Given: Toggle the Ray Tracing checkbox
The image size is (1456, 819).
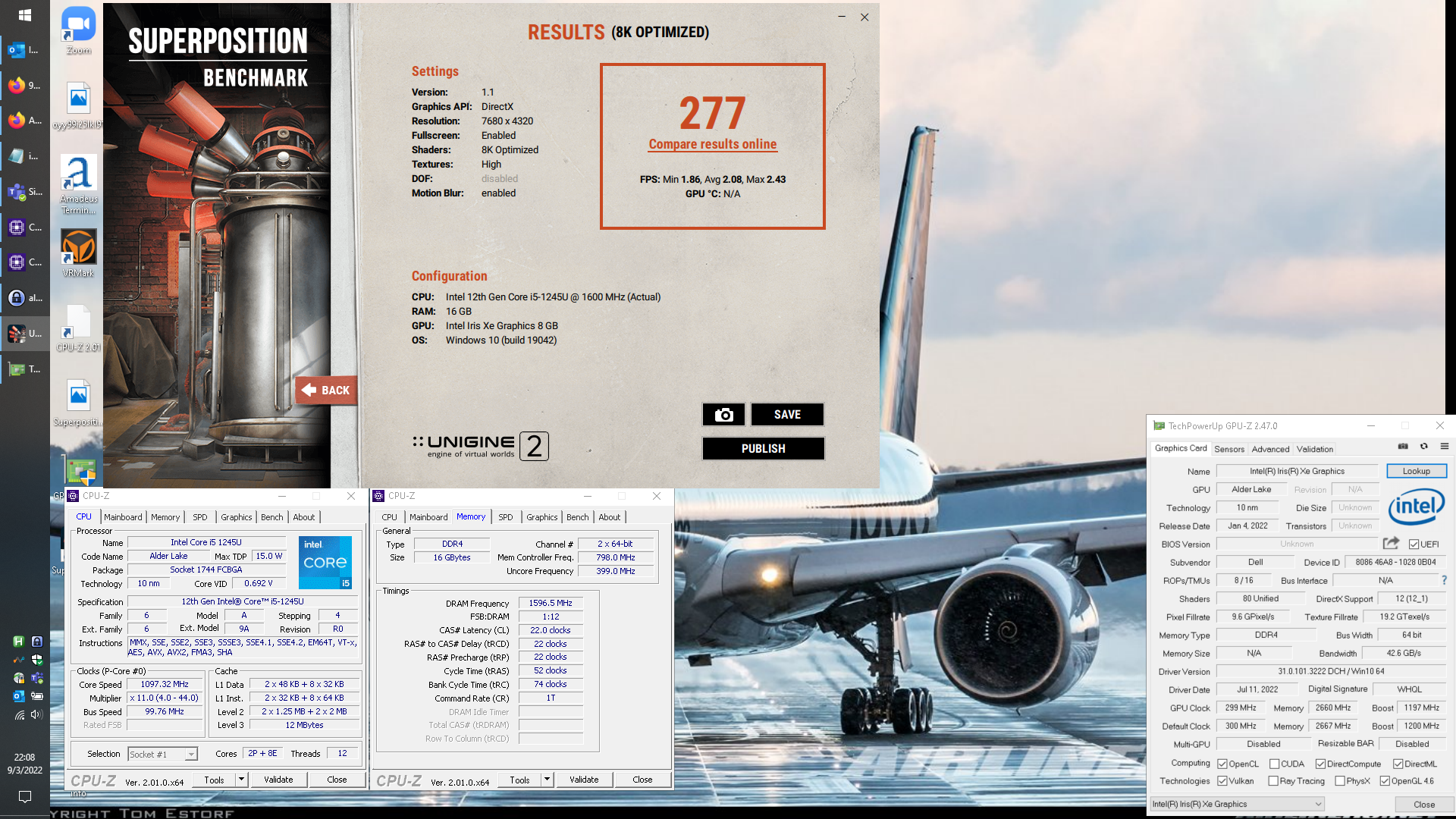Looking at the screenshot, I should (x=1273, y=781).
